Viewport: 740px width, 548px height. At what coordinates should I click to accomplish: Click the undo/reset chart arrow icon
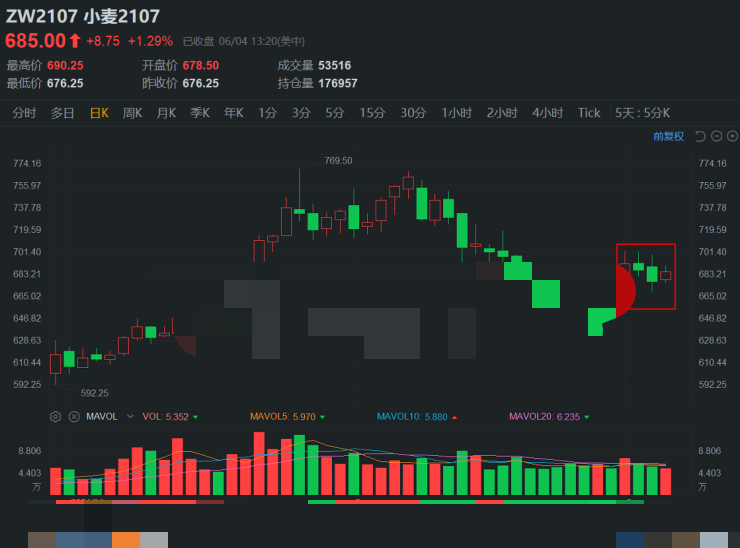(x=700, y=136)
